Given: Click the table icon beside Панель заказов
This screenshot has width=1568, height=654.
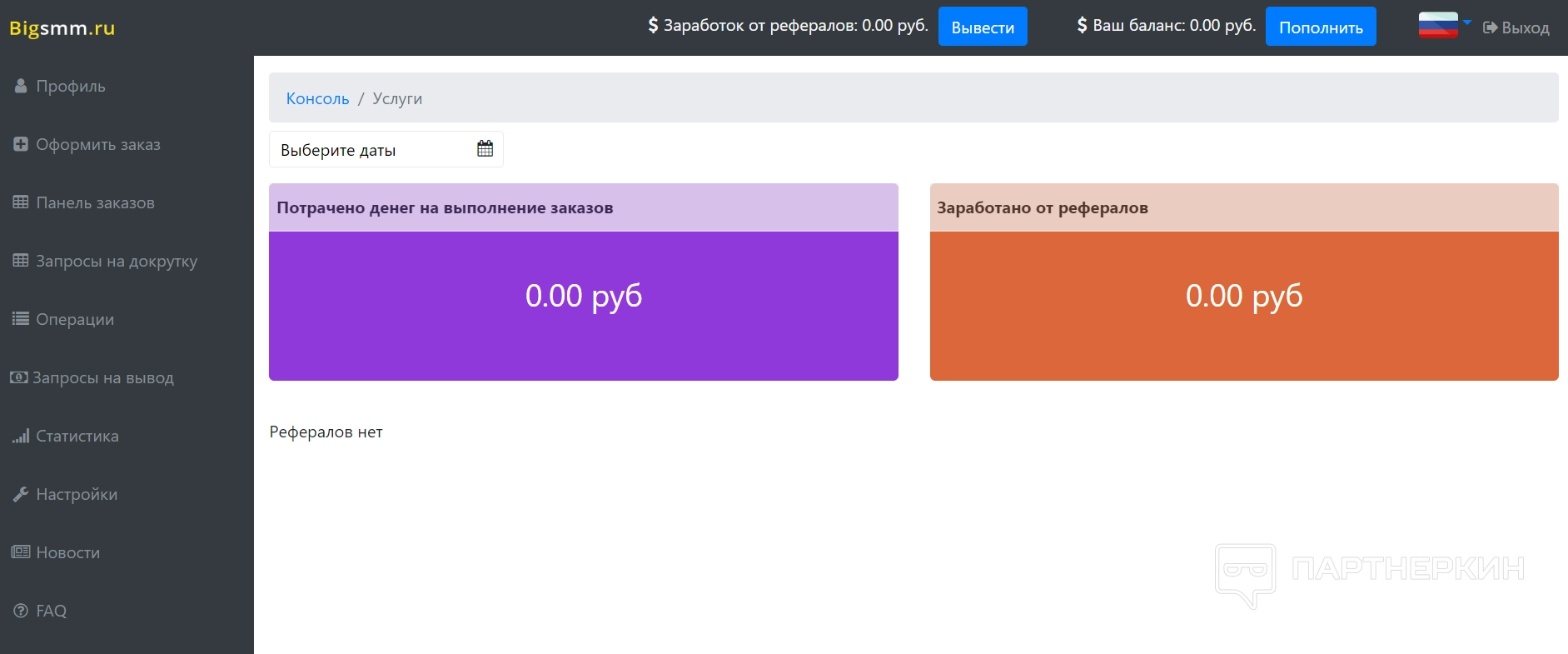Looking at the screenshot, I should [21, 202].
